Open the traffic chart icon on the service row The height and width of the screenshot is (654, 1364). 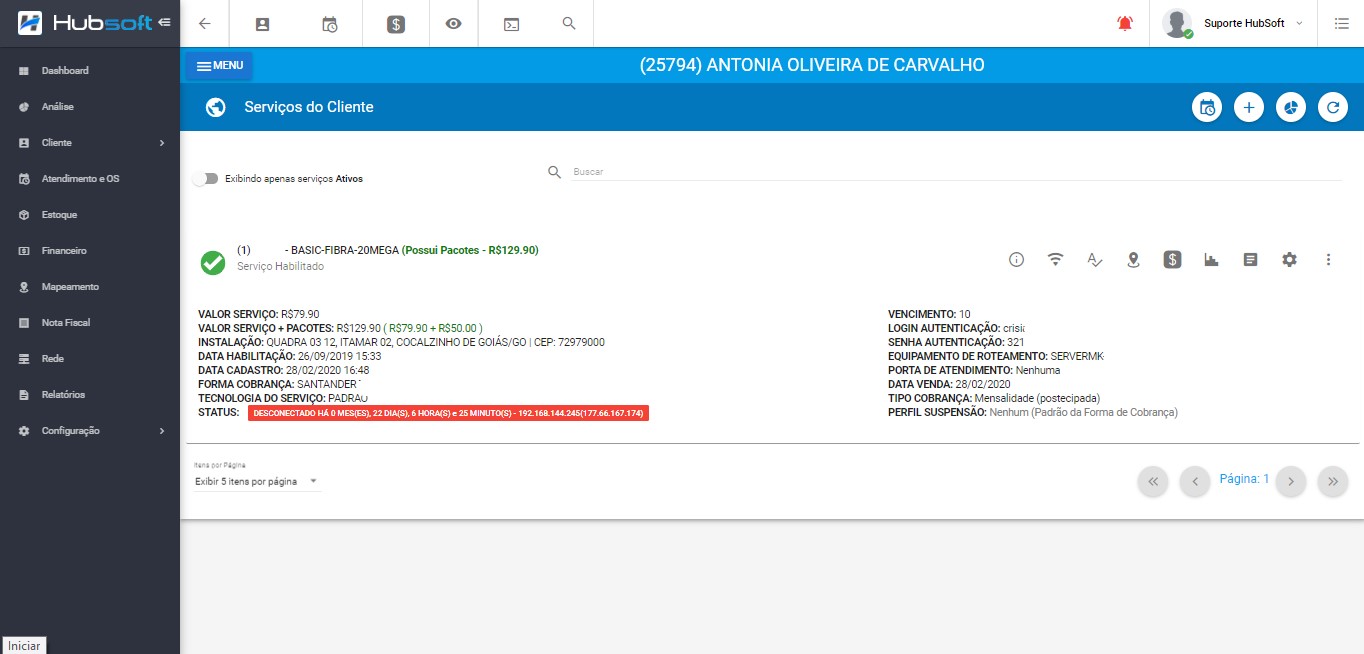coord(1211,260)
